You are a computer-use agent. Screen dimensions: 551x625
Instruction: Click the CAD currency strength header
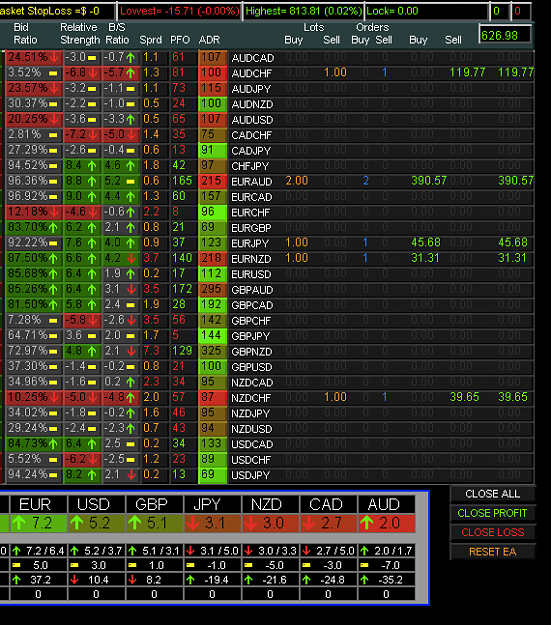(x=328, y=505)
